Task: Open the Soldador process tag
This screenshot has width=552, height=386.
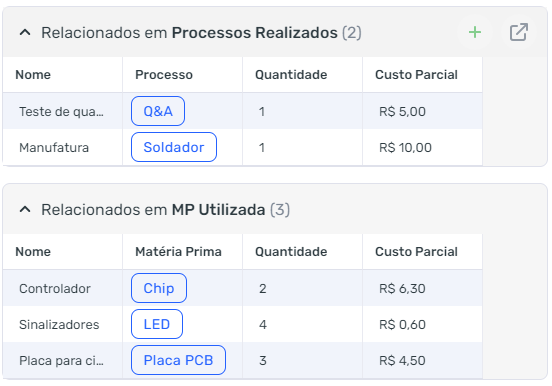Action: pos(174,147)
